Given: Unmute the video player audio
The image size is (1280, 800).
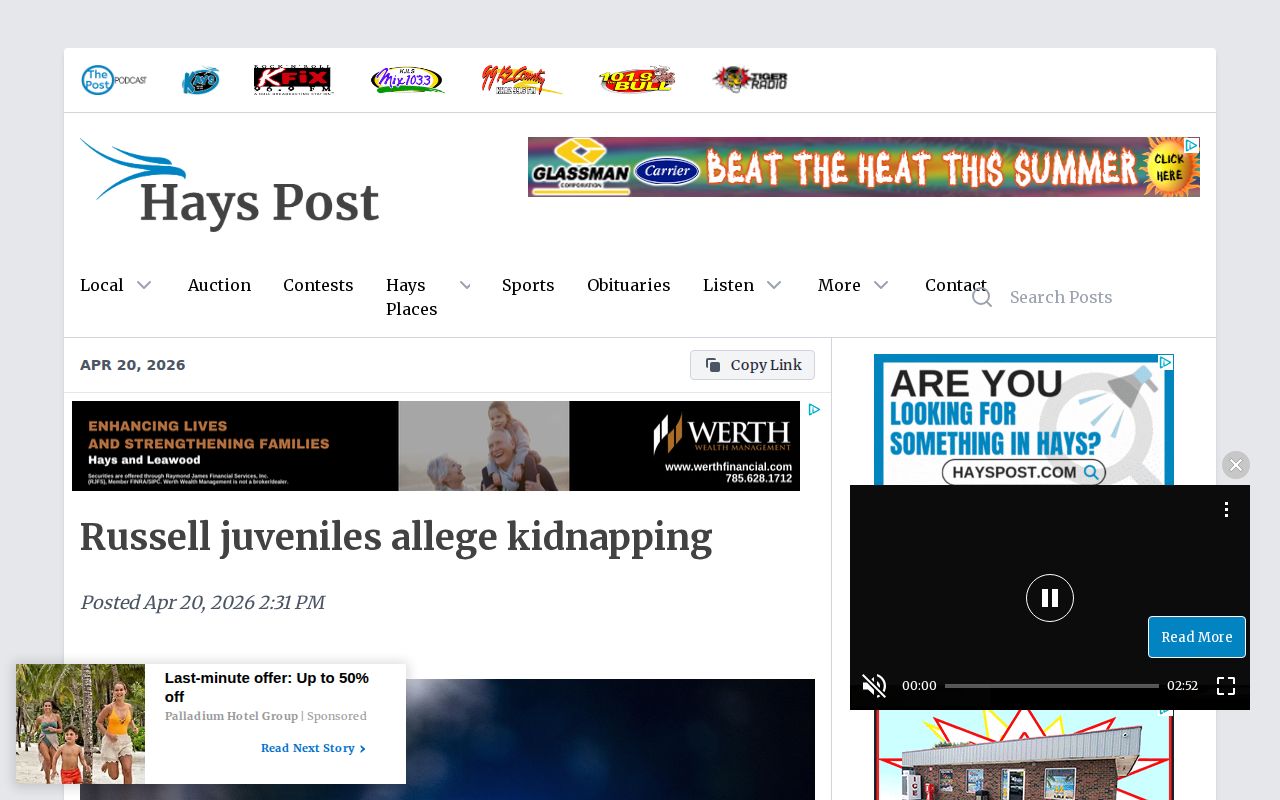Looking at the screenshot, I should 874,686.
